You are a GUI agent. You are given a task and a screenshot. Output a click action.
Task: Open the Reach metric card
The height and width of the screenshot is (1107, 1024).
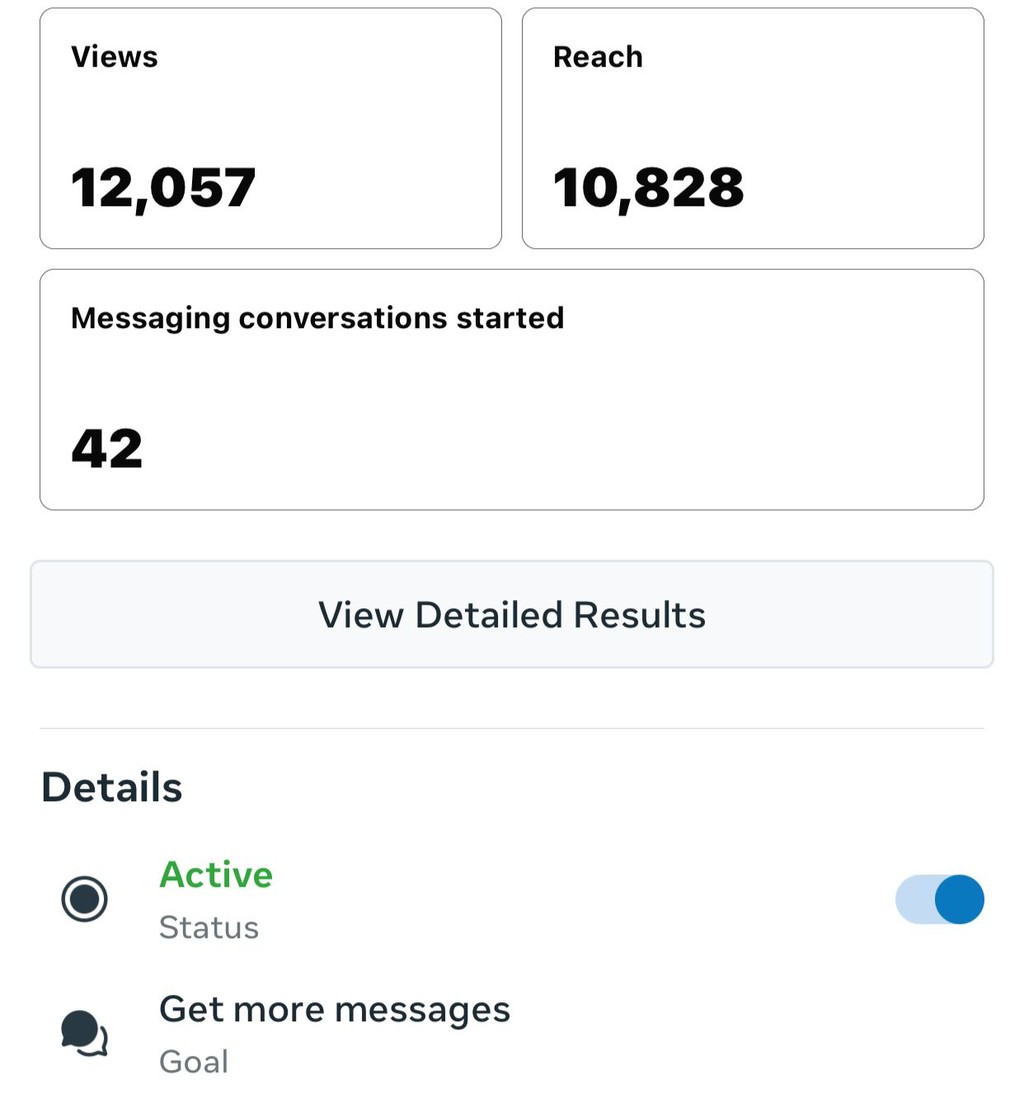point(753,128)
